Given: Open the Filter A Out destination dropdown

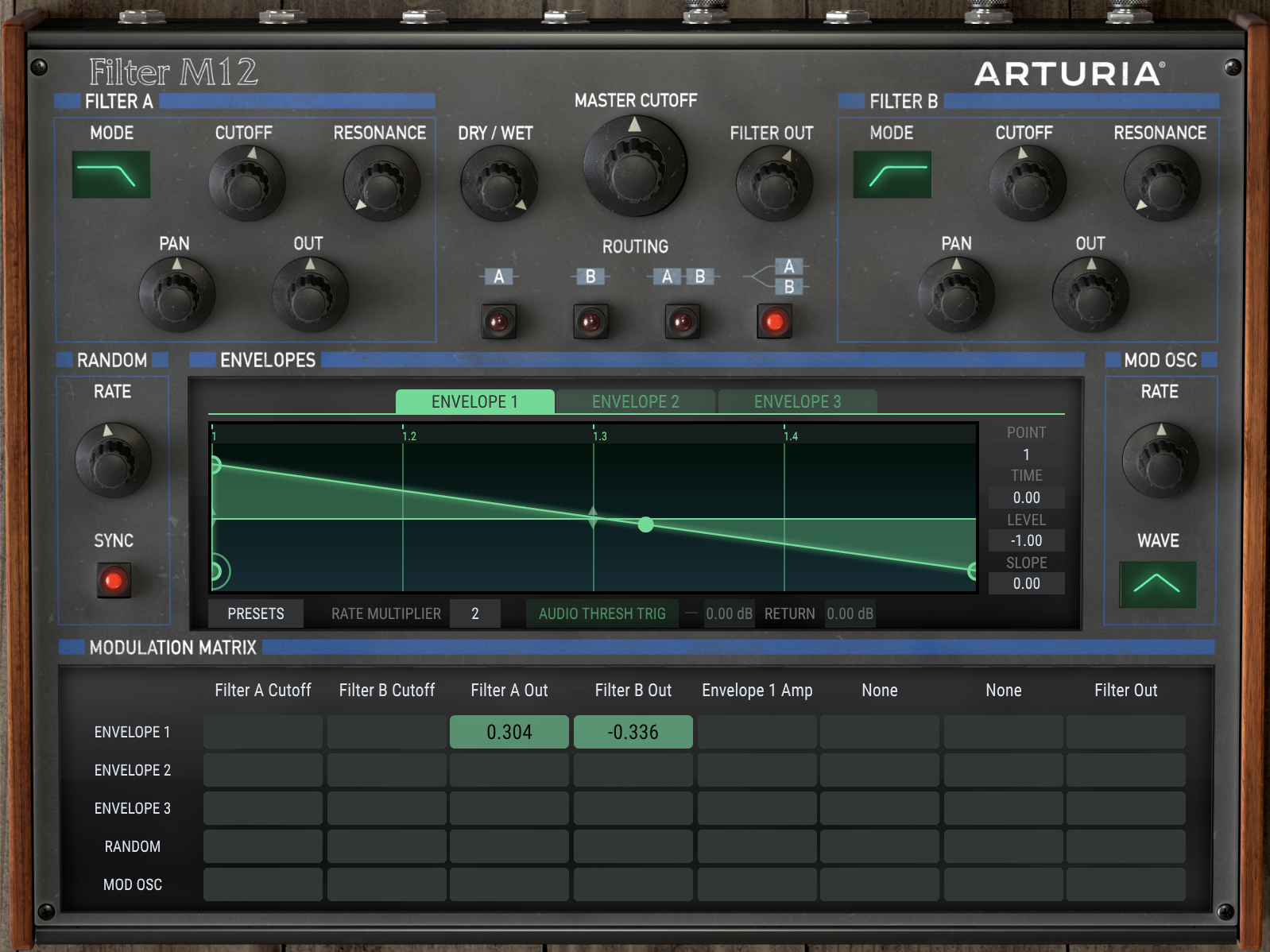Looking at the screenshot, I should 509,691.
